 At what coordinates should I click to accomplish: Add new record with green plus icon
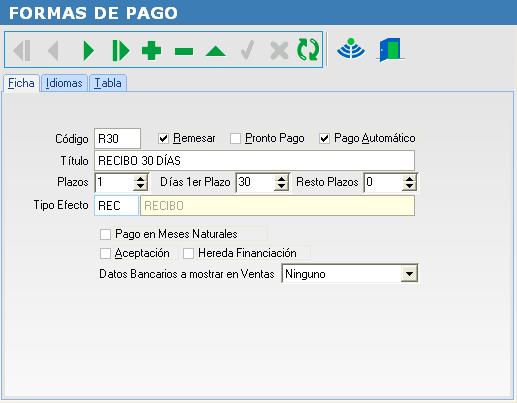(x=151, y=51)
